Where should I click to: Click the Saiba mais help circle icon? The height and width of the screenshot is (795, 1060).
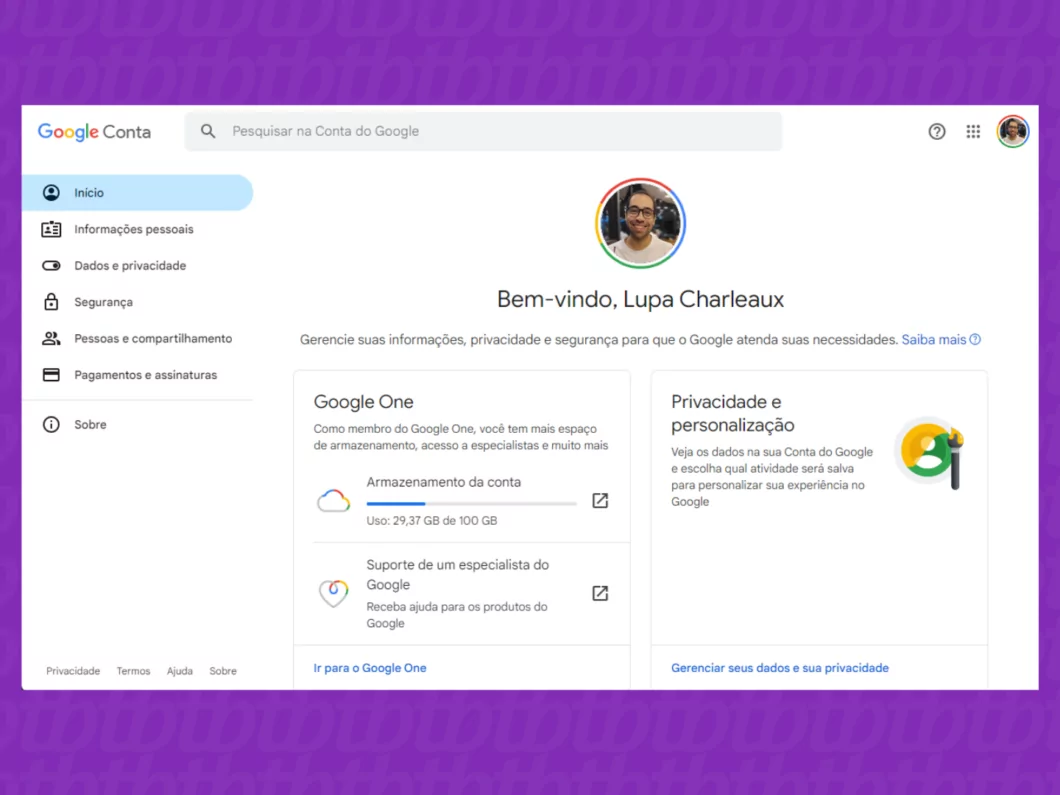(x=975, y=339)
